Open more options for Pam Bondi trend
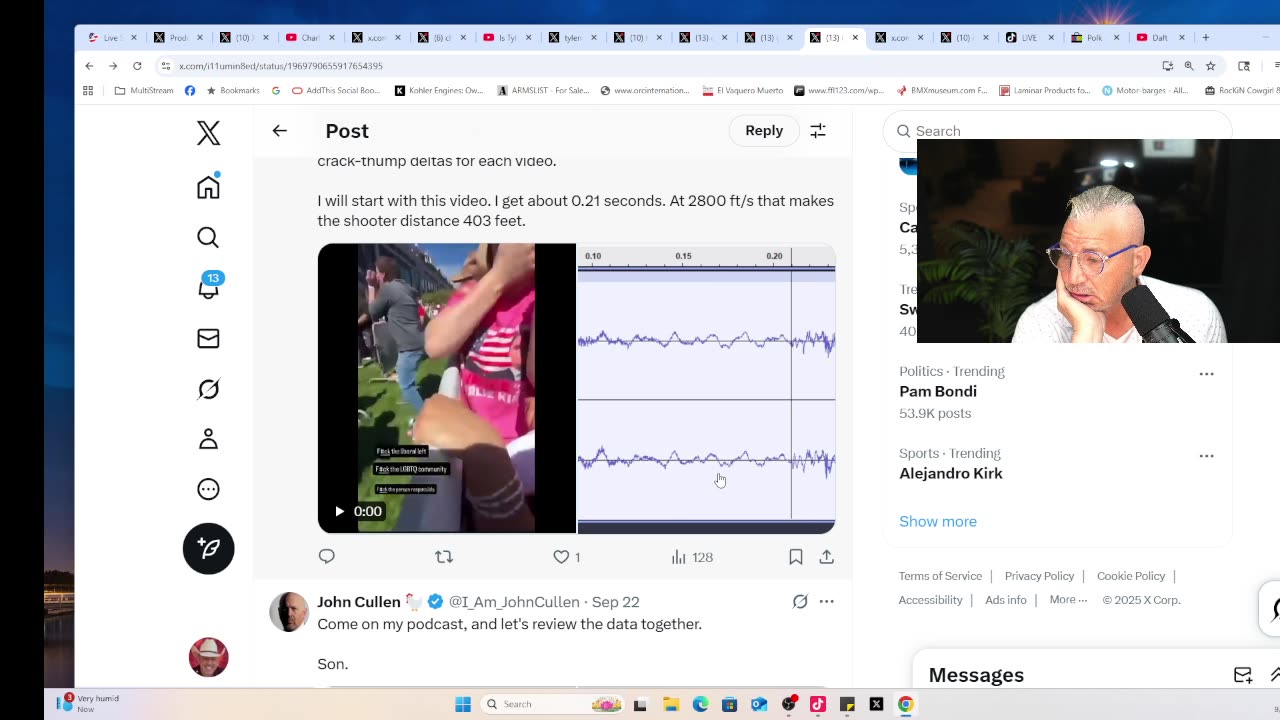Image resolution: width=1280 pixels, height=720 pixels. [1206, 374]
